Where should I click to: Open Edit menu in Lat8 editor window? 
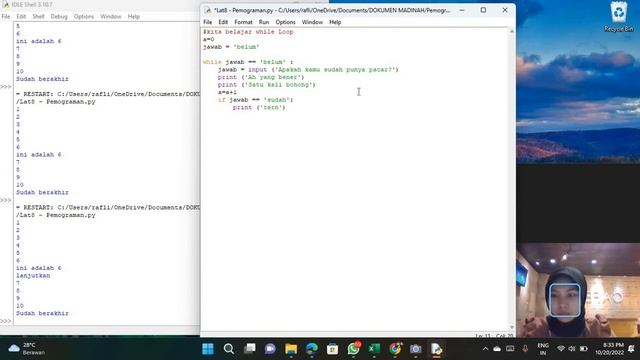coord(223,22)
